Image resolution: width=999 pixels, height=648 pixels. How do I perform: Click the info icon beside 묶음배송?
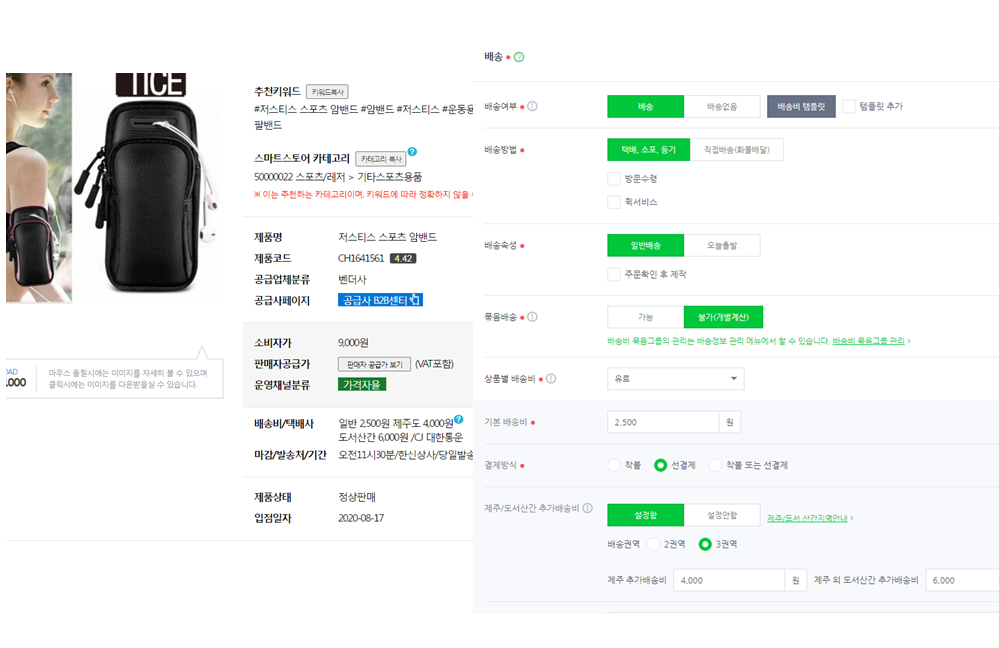[x=532, y=317]
